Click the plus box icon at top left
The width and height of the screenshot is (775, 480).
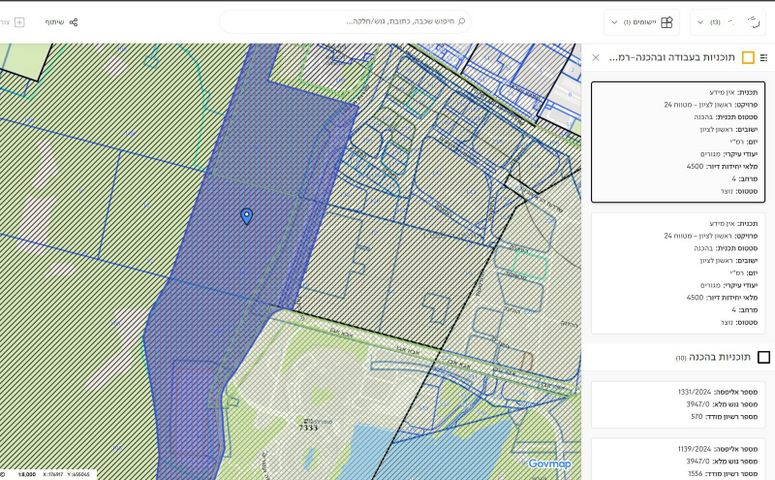tap(19, 22)
